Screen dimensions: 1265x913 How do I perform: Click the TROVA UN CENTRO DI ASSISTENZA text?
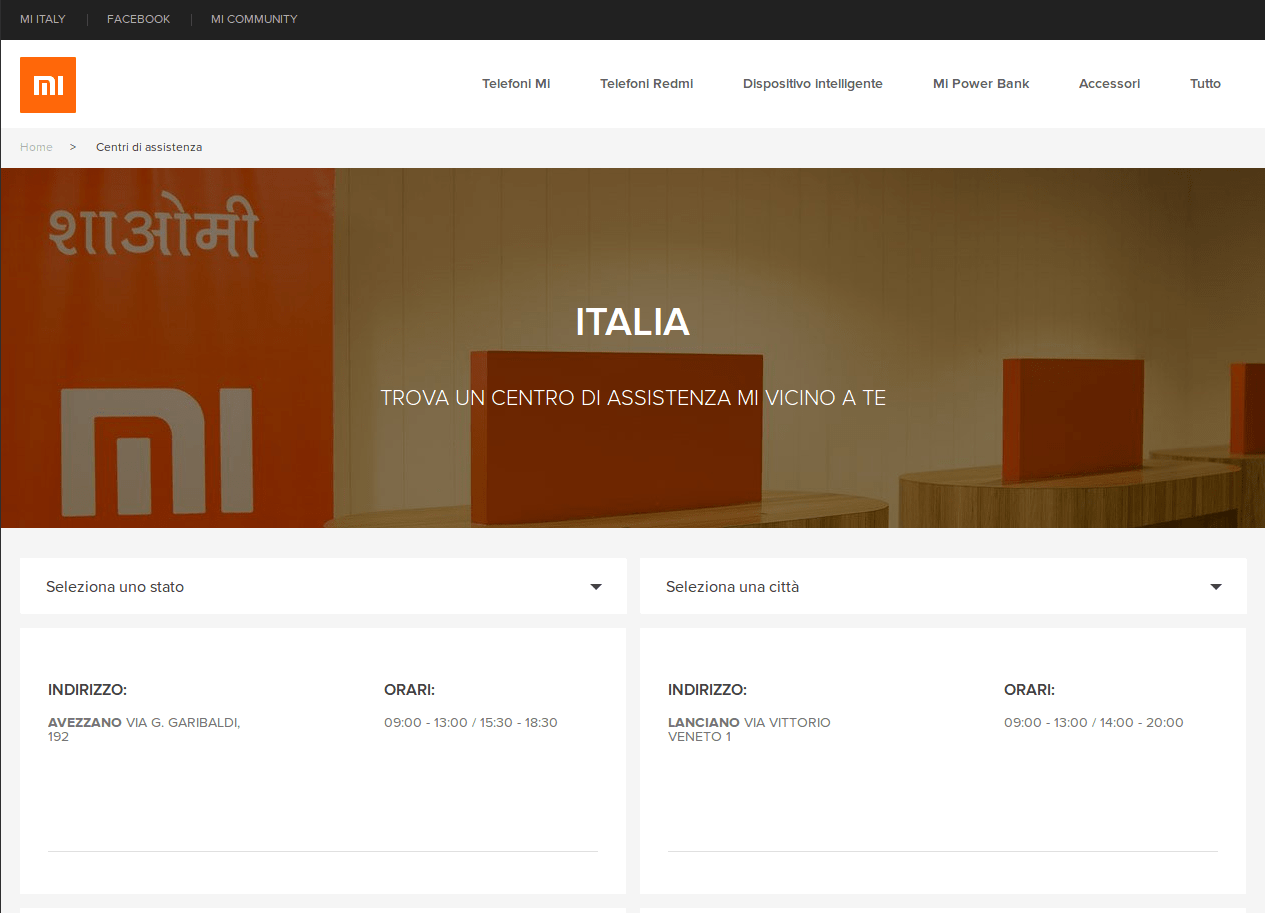pos(633,398)
